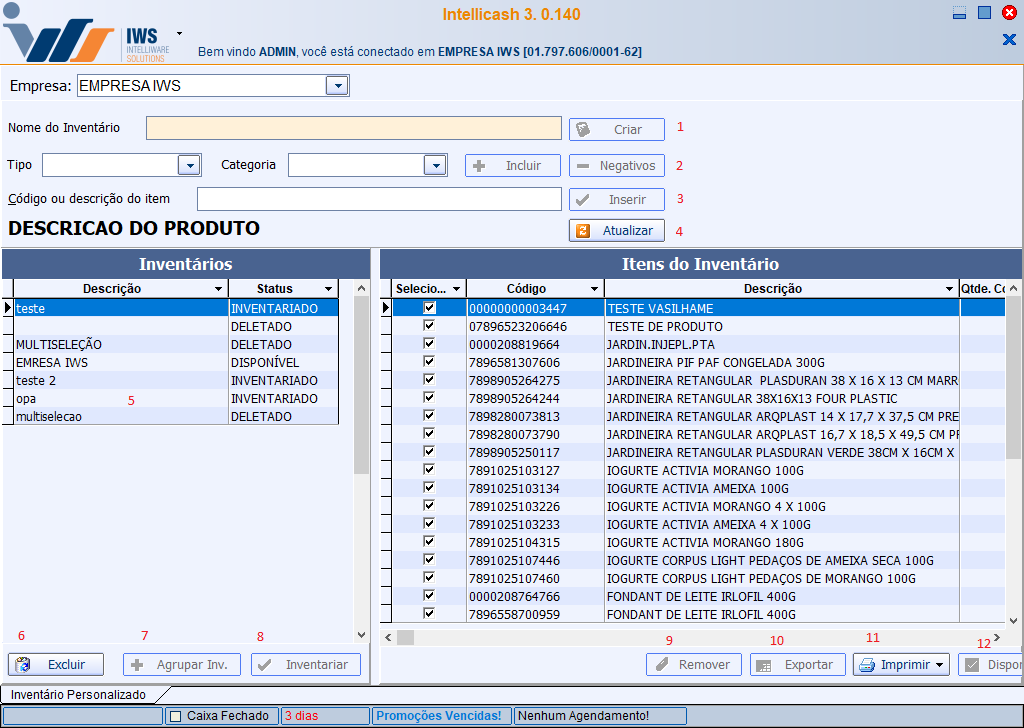Image resolution: width=1024 pixels, height=728 pixels.
Task: Click the blue X below window controls
Action: point(1008,39)
